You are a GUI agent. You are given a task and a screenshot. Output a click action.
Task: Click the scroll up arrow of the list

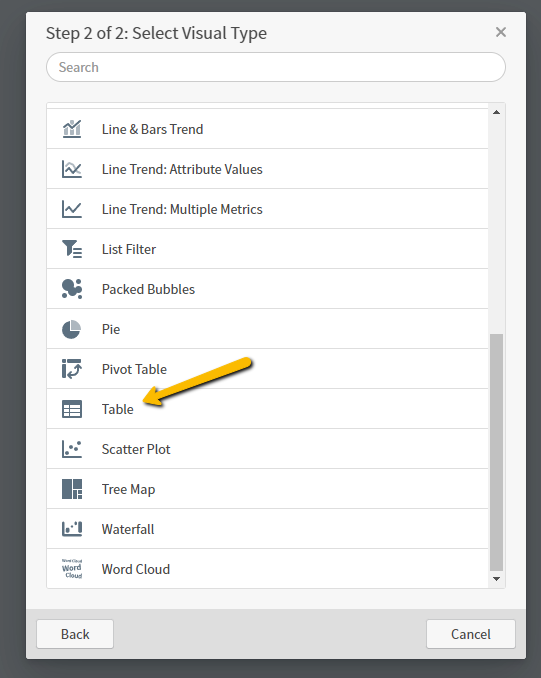tap(496, 112)
